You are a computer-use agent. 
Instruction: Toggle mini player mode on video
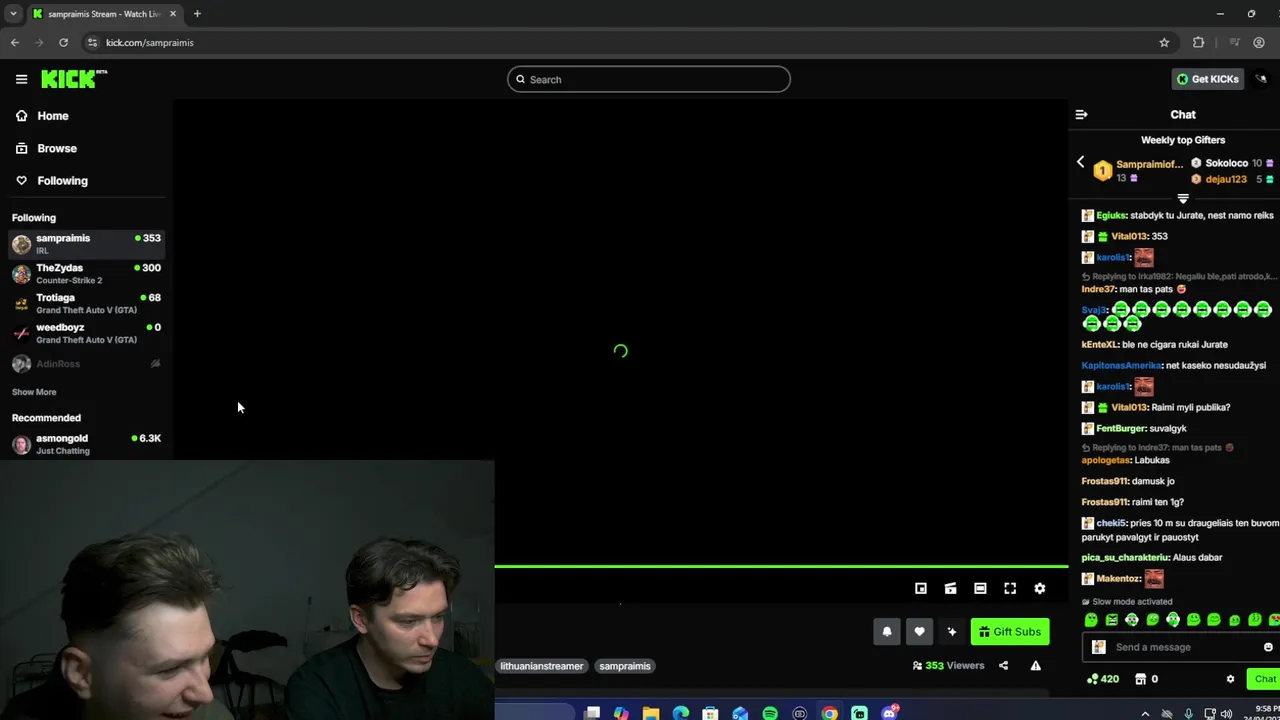(x=921, y=589)
